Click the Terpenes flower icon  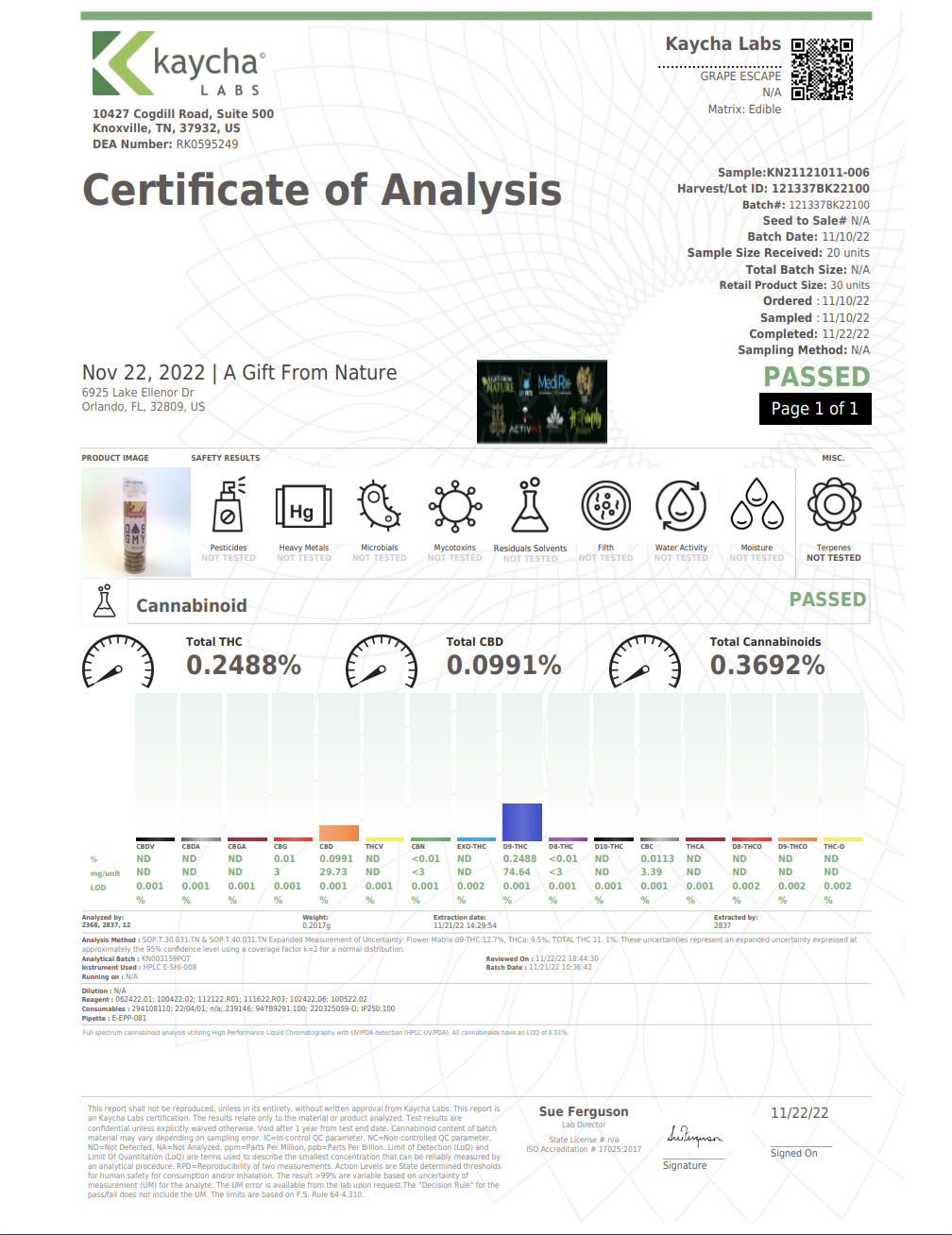(834, 505)
